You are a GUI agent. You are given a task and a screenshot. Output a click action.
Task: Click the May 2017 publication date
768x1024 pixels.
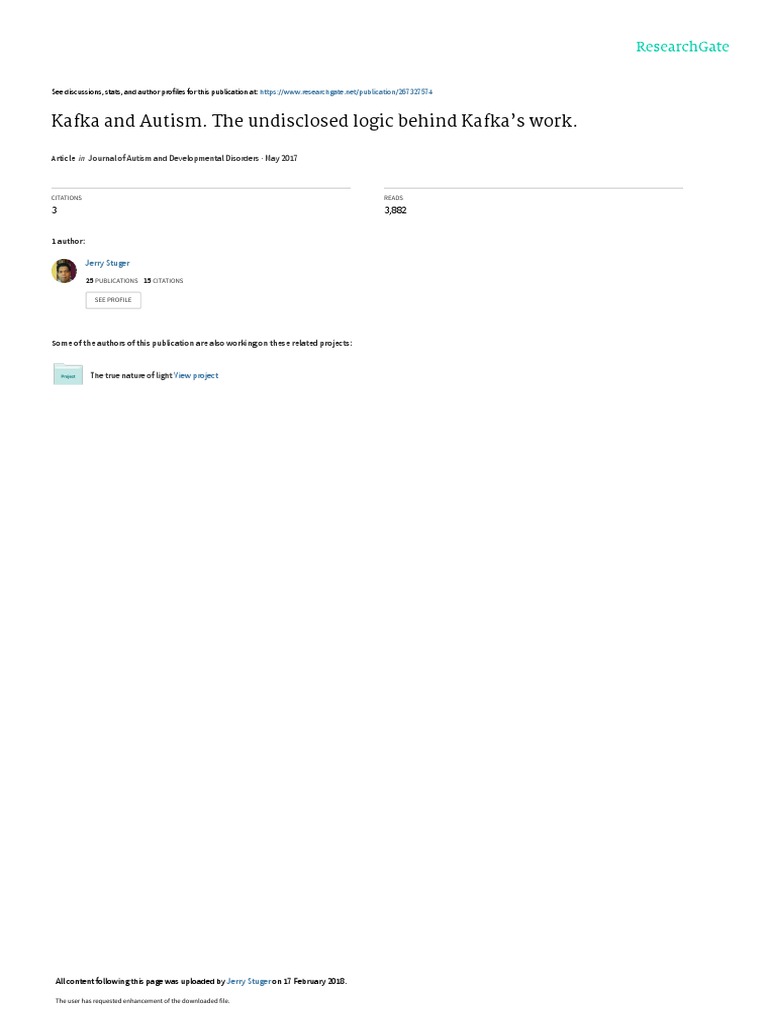pyautogui.click(x=281, y=158)
